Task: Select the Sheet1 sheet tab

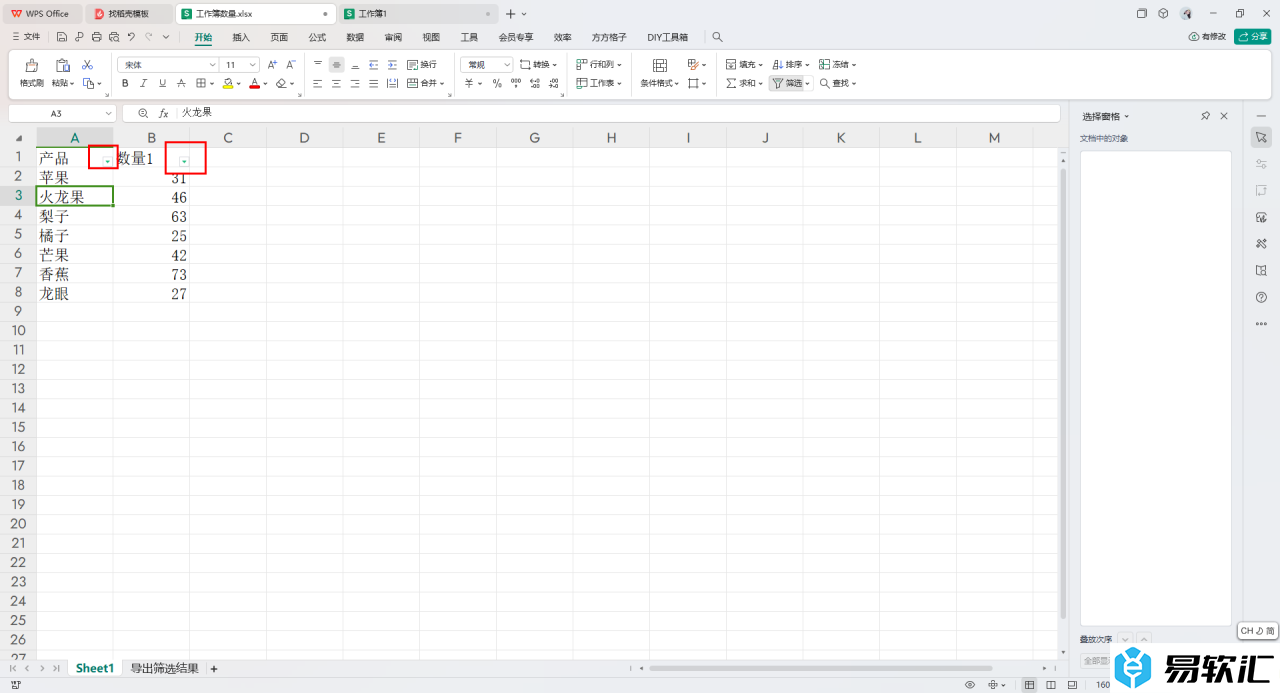Action: pyautogui.click(x=95, y=668)
